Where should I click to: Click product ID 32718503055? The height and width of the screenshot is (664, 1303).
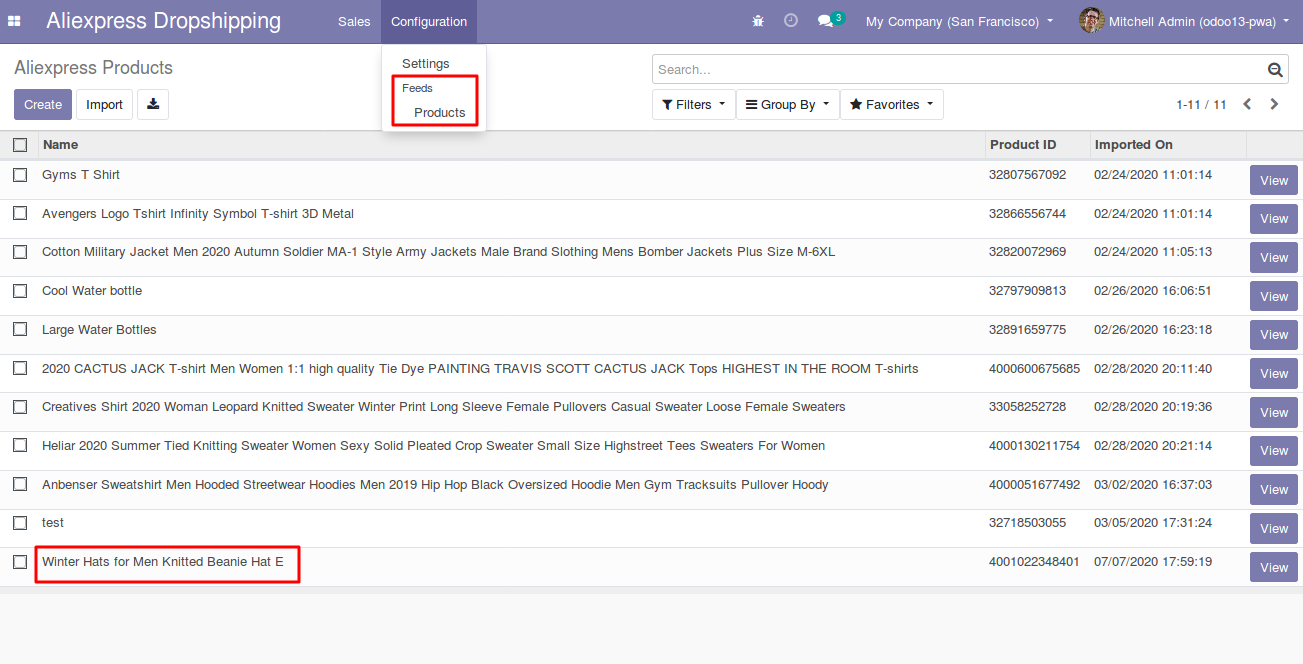[1027, 523]
